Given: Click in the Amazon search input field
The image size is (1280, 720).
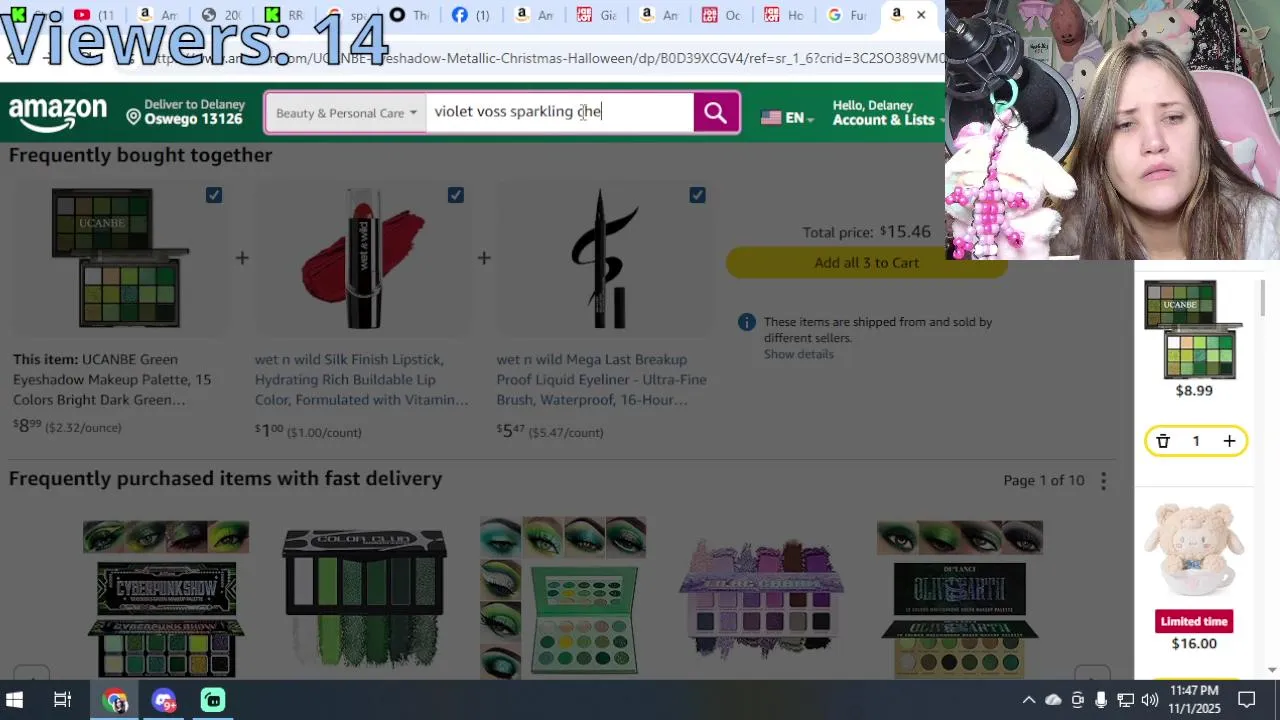Looking at the screenshot, I should point(559,112).
